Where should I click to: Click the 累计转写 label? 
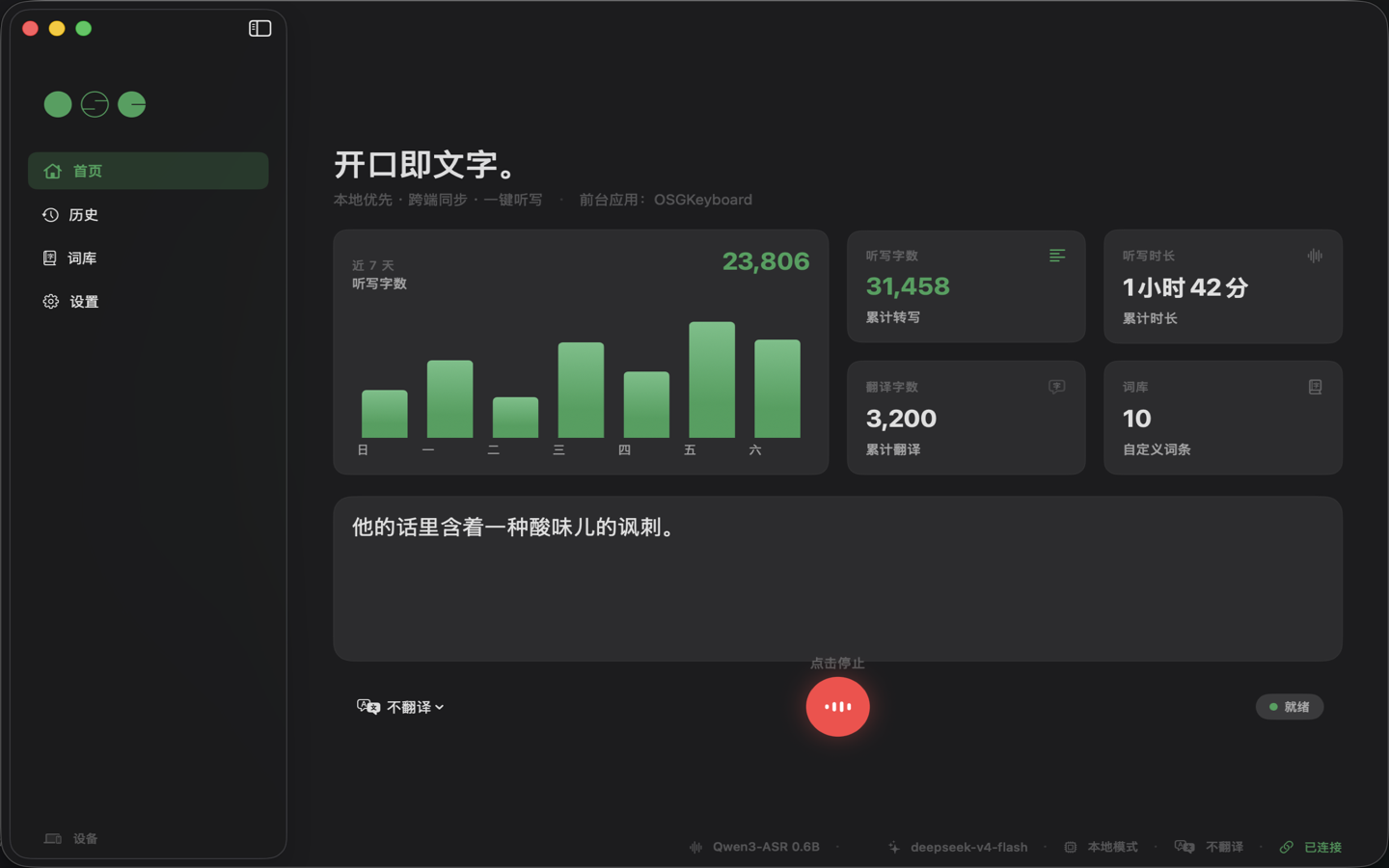(x=893, y=317)
